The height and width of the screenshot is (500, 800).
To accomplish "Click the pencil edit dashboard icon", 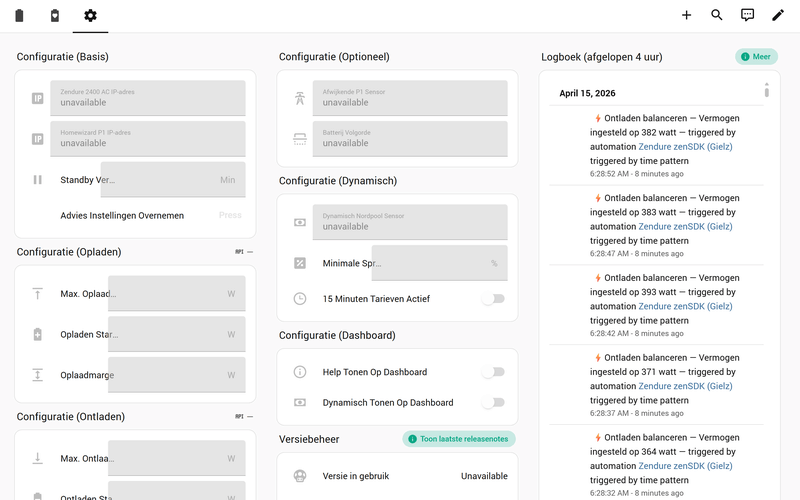I will click(x=777, y=15).
